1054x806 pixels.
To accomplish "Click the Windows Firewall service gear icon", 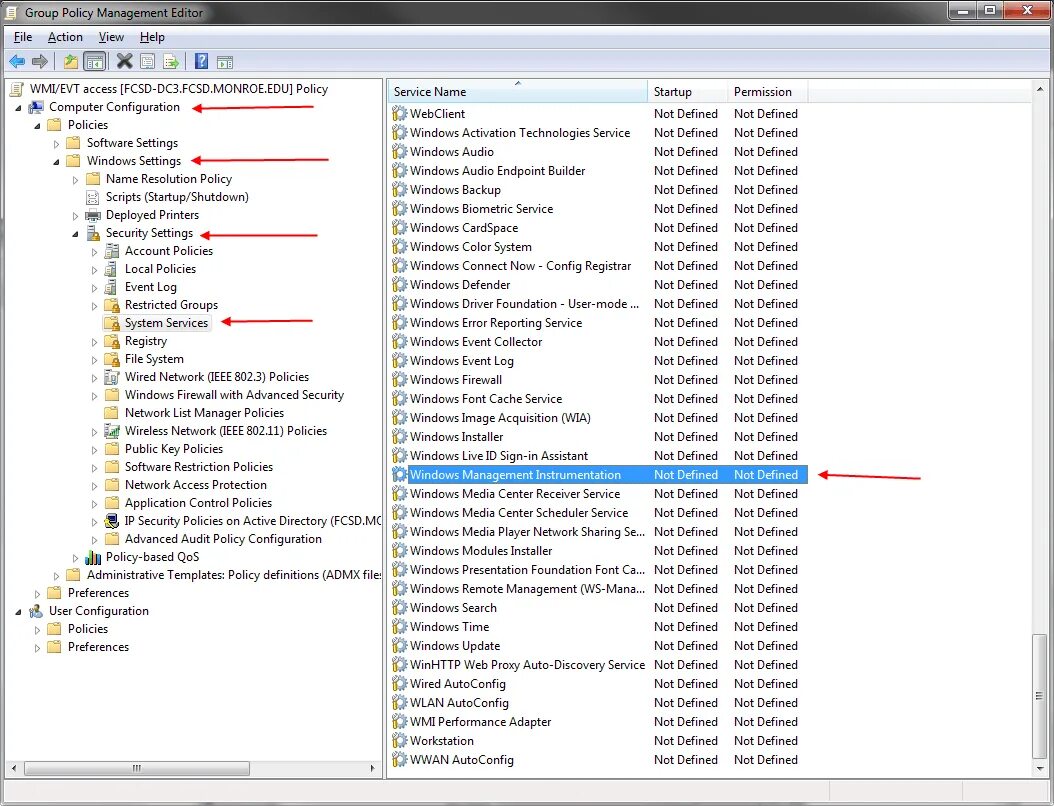I will click(x=399, y=380).
